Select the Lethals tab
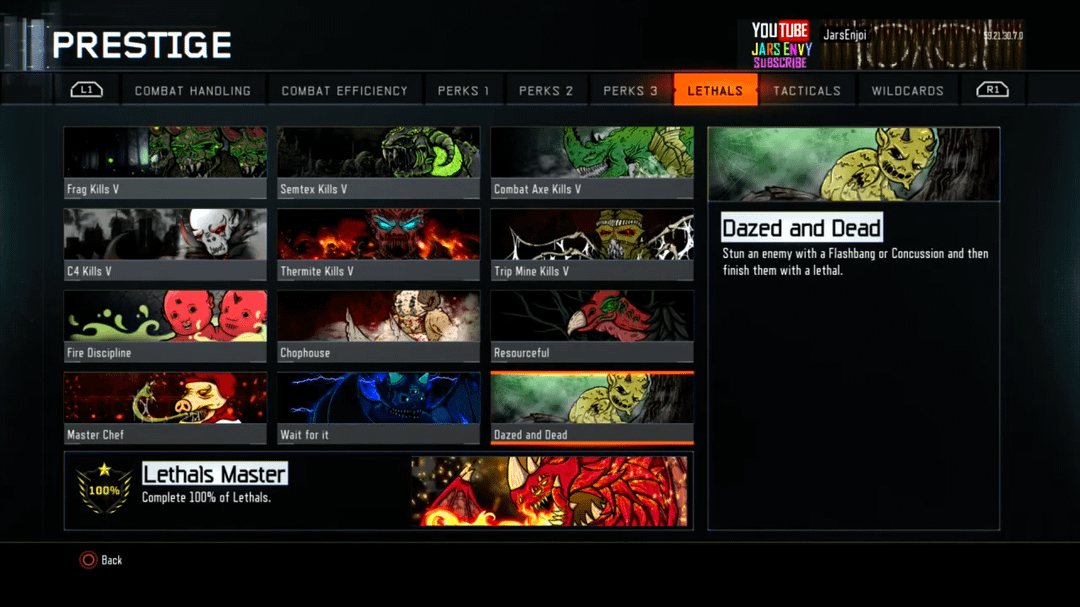This screenshot has width=1080, height=607. [715, 90]
